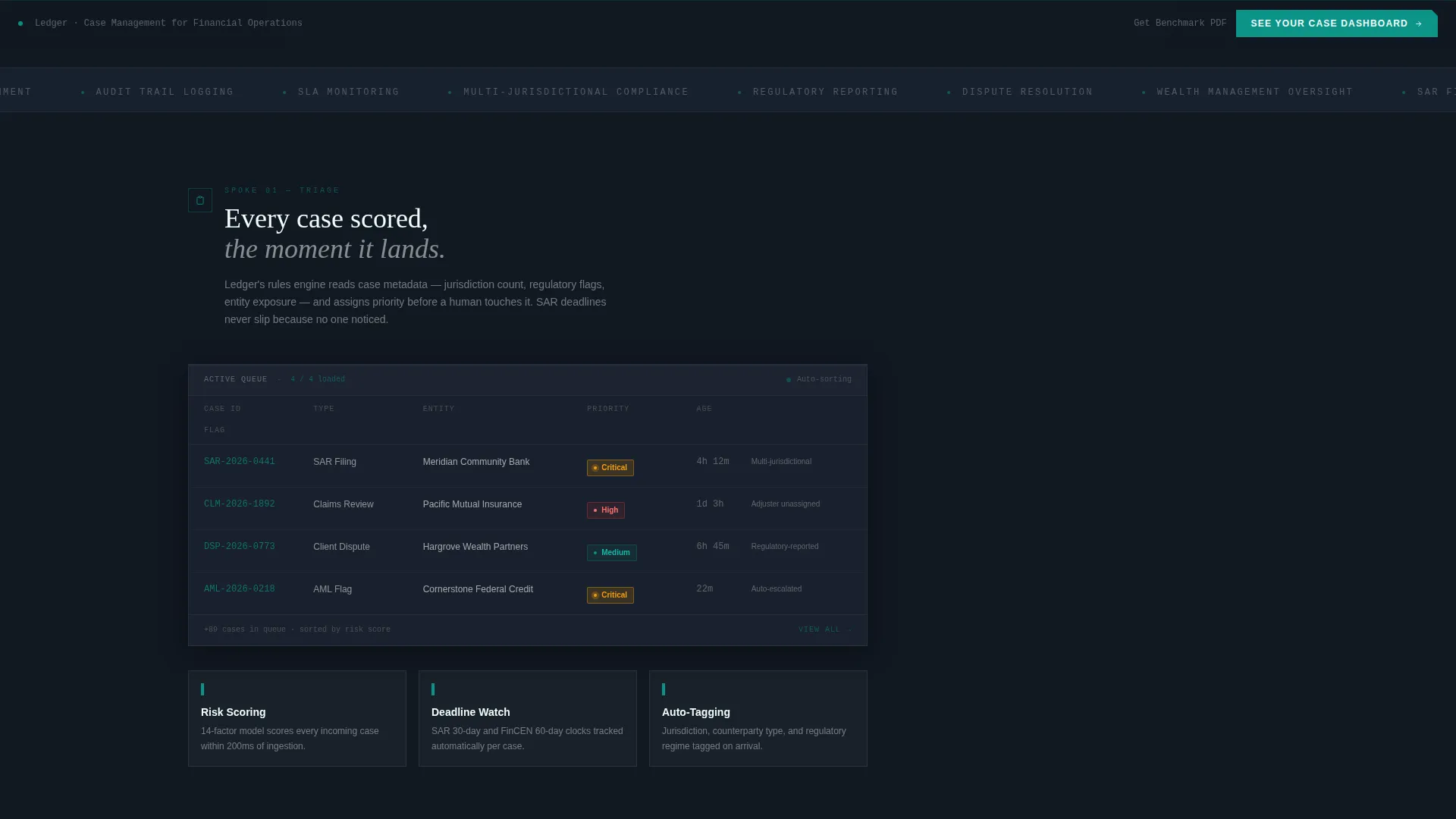
Task: Click the Priority column header
Action: [608, 409]
